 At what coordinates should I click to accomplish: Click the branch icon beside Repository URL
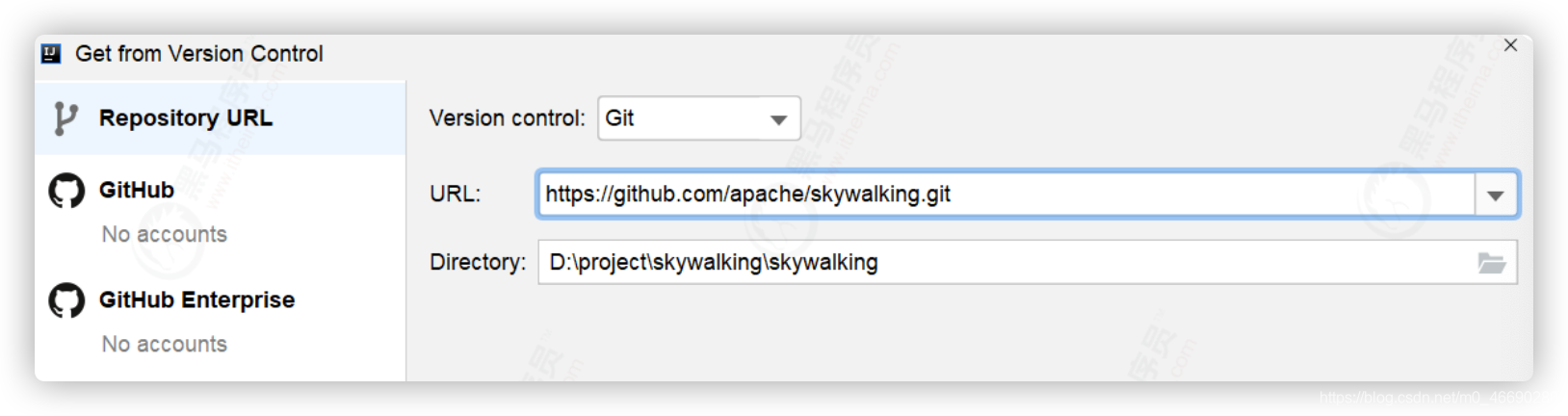[65, 118]
